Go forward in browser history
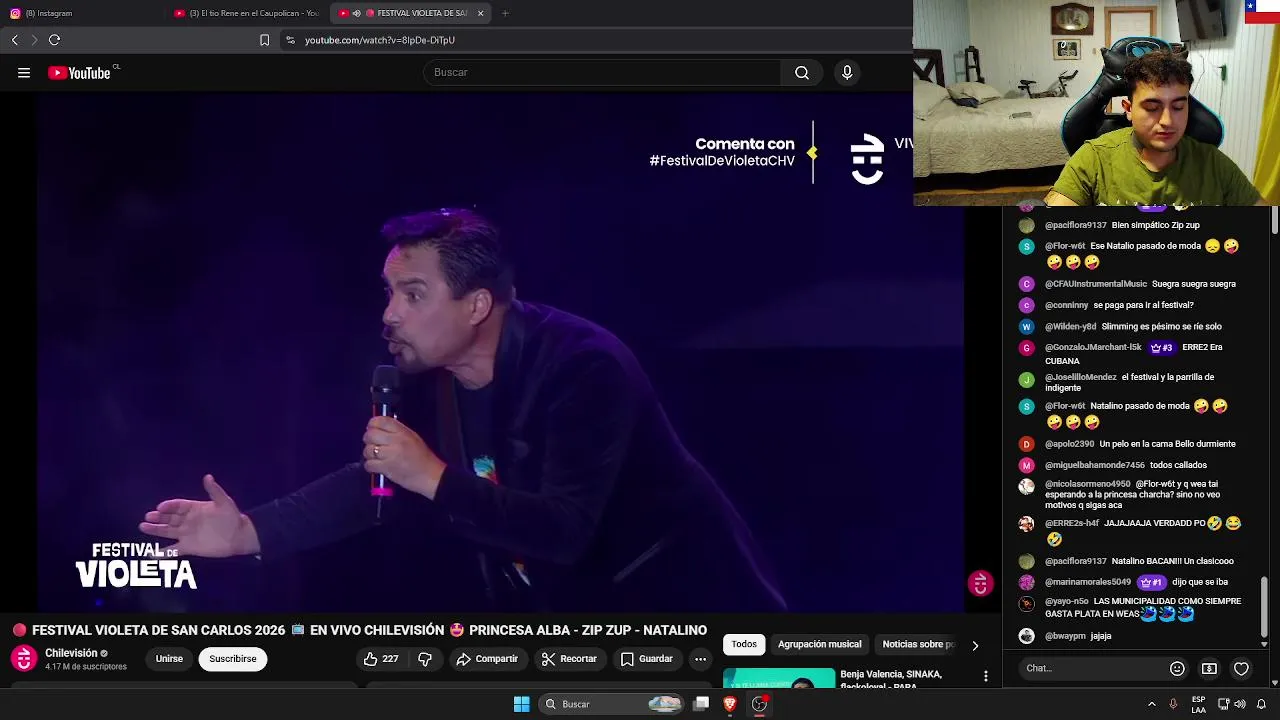The image size is (1280, 720). tap(34, 40)
